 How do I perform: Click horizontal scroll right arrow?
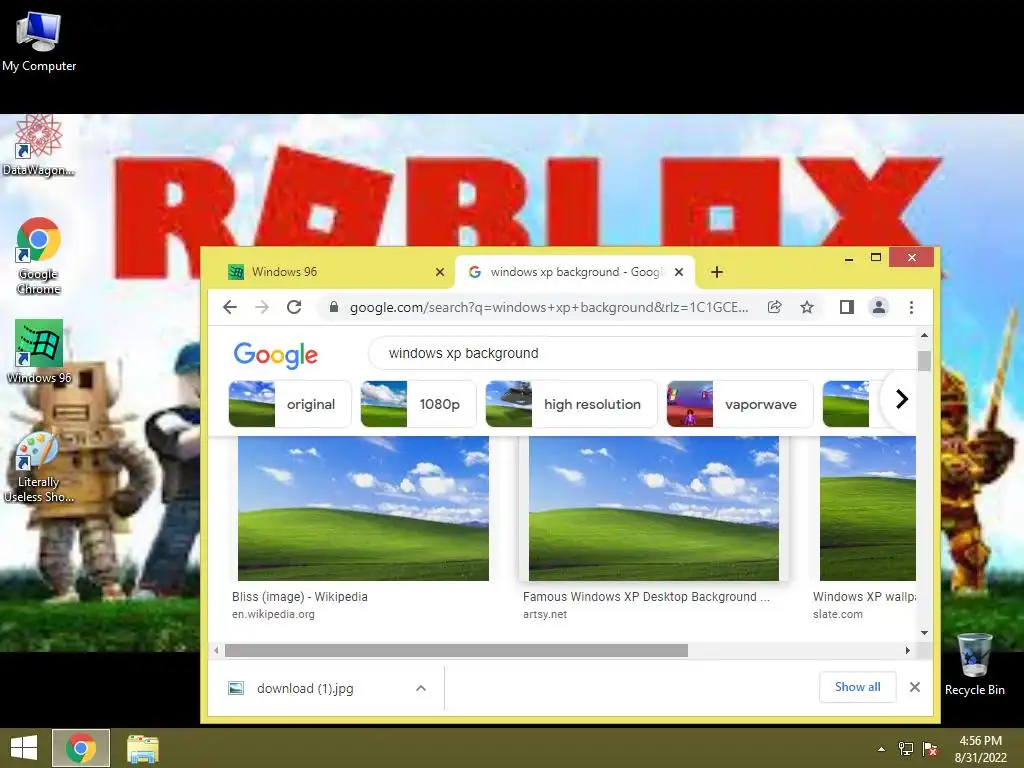click(907, 650)
